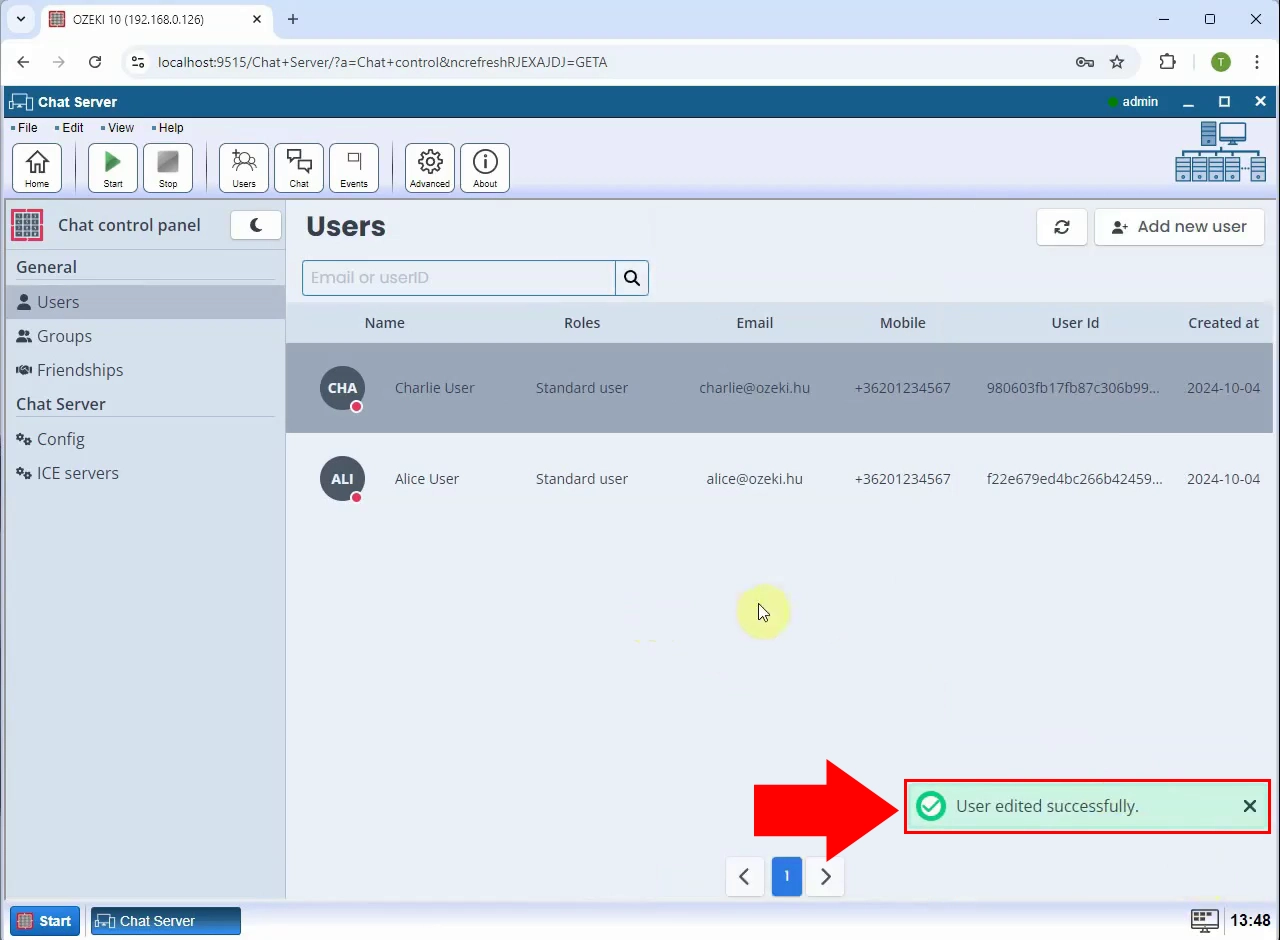Click Charlie's user ID 980603fb17fb87c306b99

(1073, 388)
